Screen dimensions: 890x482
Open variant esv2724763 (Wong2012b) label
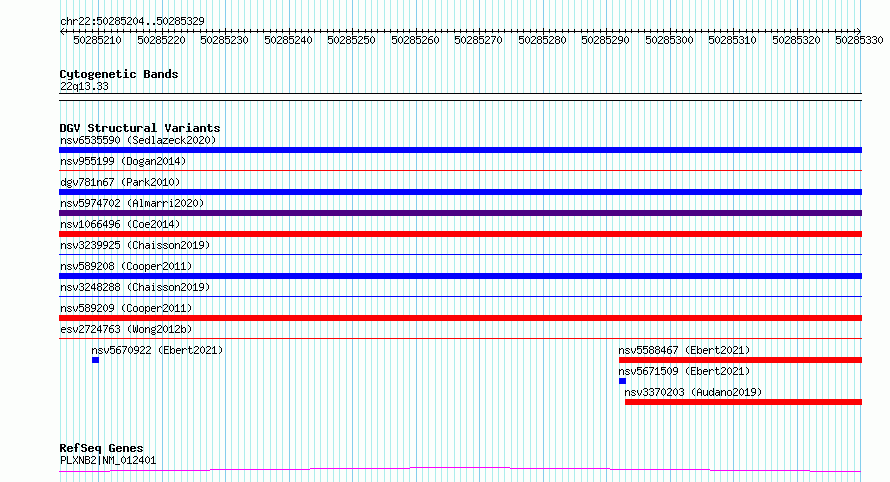coord(126,329)
